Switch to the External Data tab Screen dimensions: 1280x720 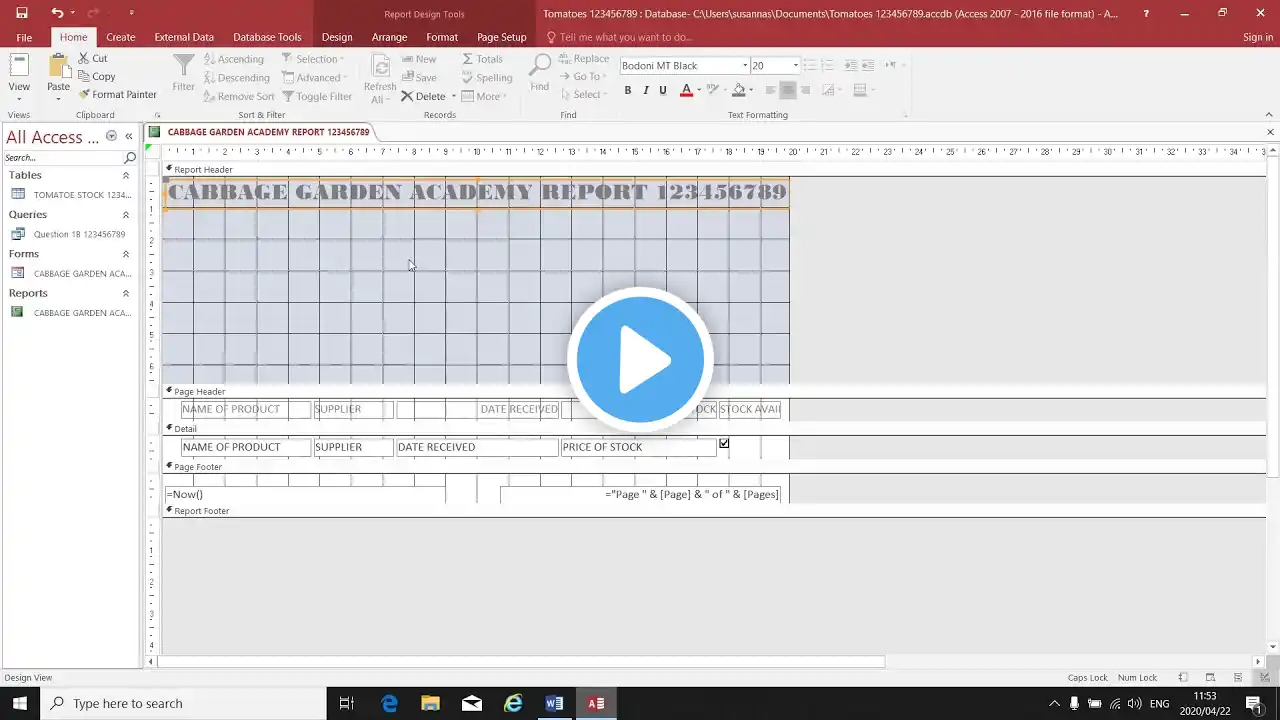(x=184, y=37)
